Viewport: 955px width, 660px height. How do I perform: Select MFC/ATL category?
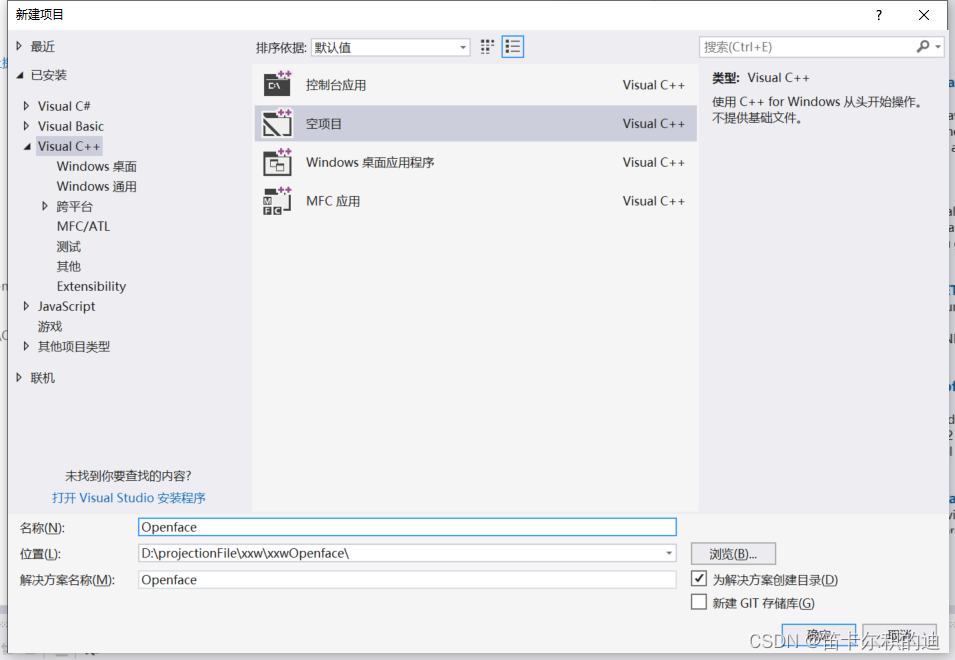tap(83, 226)
